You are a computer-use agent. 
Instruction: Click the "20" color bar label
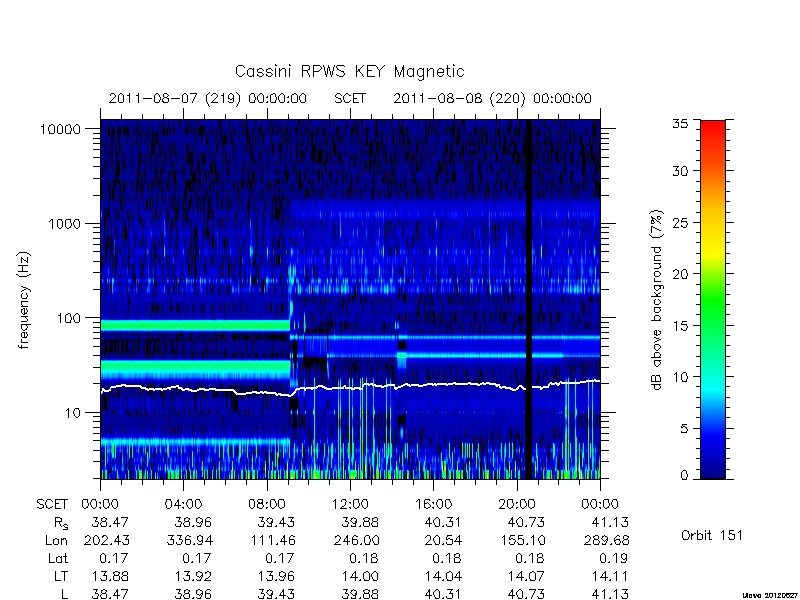click(680, 273)
